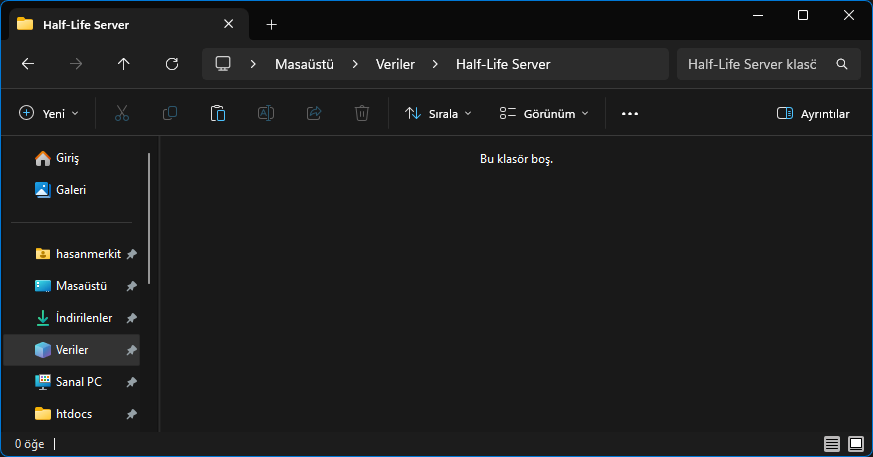Click the 0 öğe status text
The width and height of the screenshot is (873, 457).
(x=30, y=444)
